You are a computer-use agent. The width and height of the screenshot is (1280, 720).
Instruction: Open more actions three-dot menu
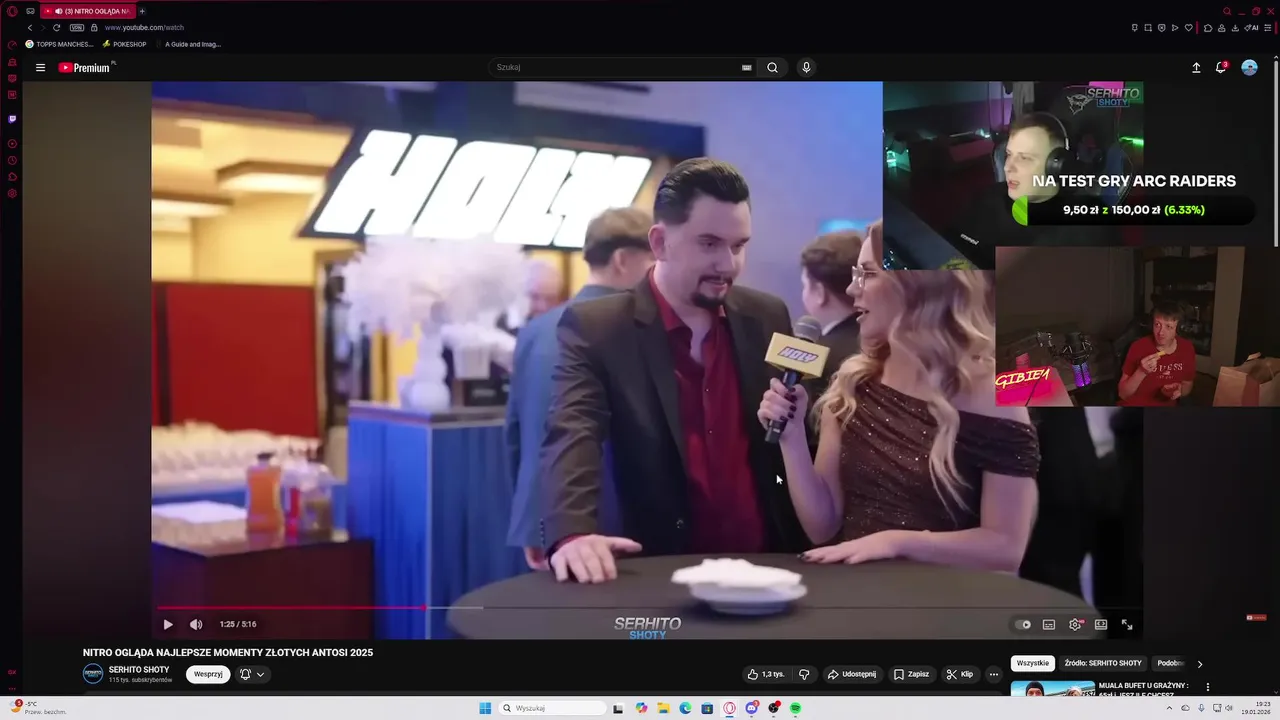tap(994, 674)
